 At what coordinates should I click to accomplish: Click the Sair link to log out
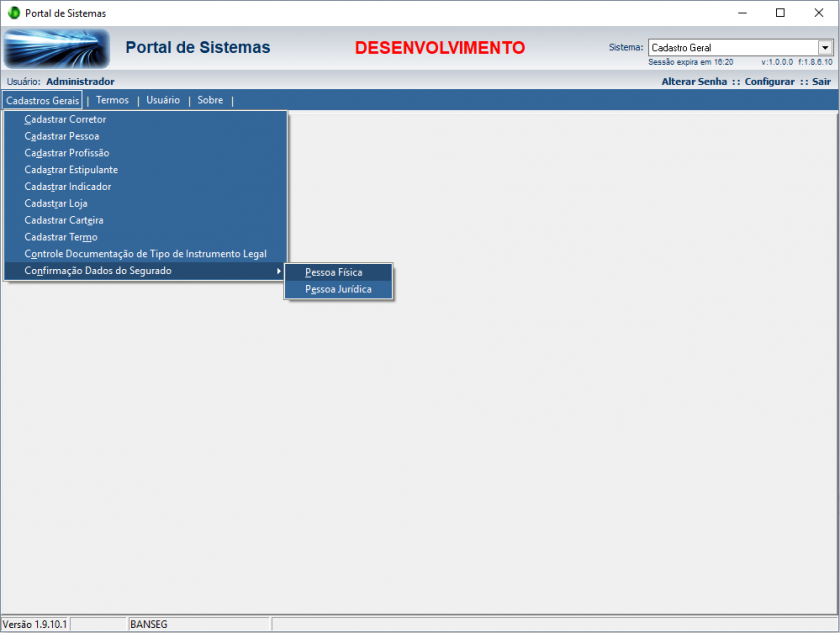pos(821,81)
